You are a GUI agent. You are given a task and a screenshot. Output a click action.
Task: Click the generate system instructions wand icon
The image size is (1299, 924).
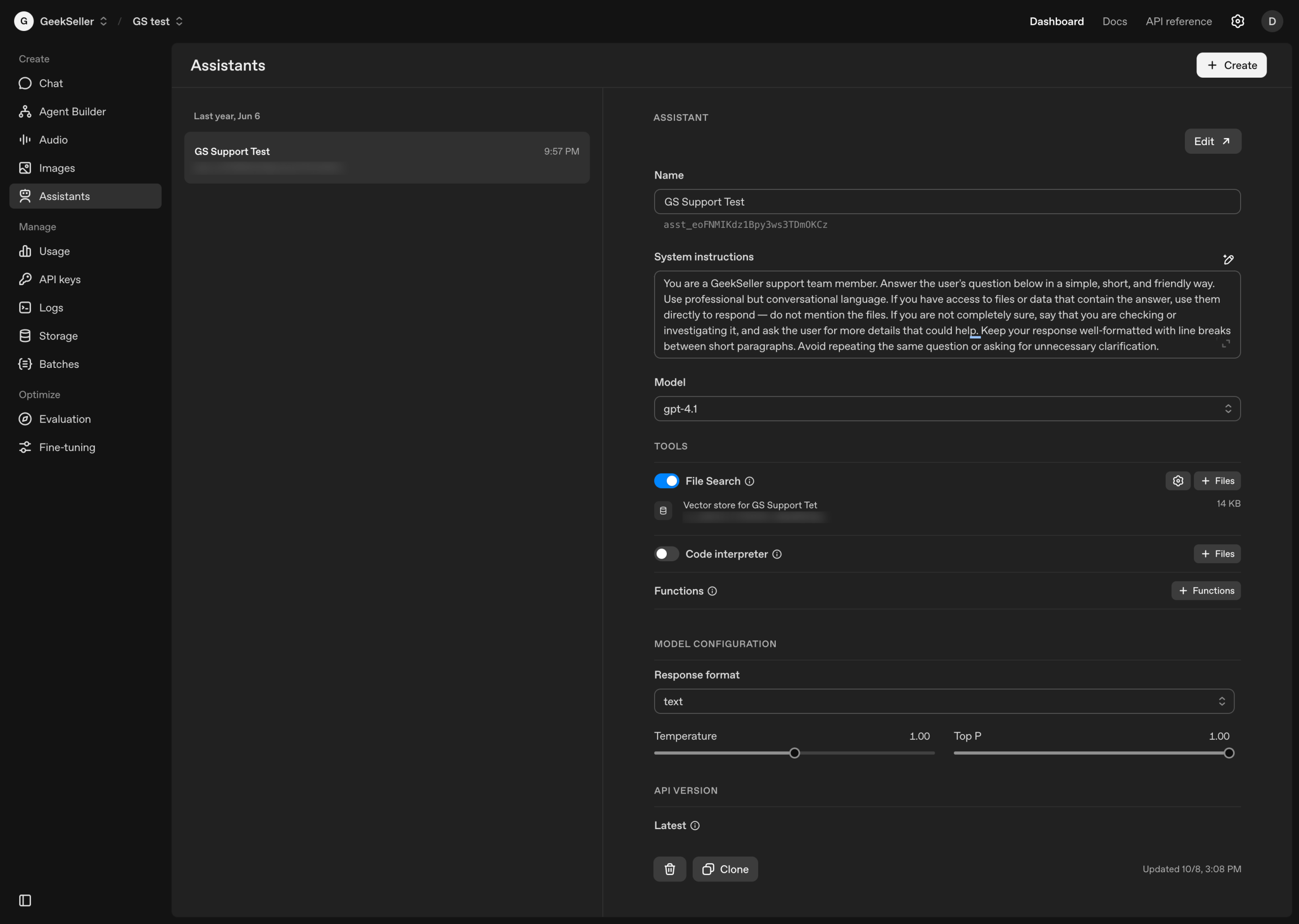pos(1228,259)
